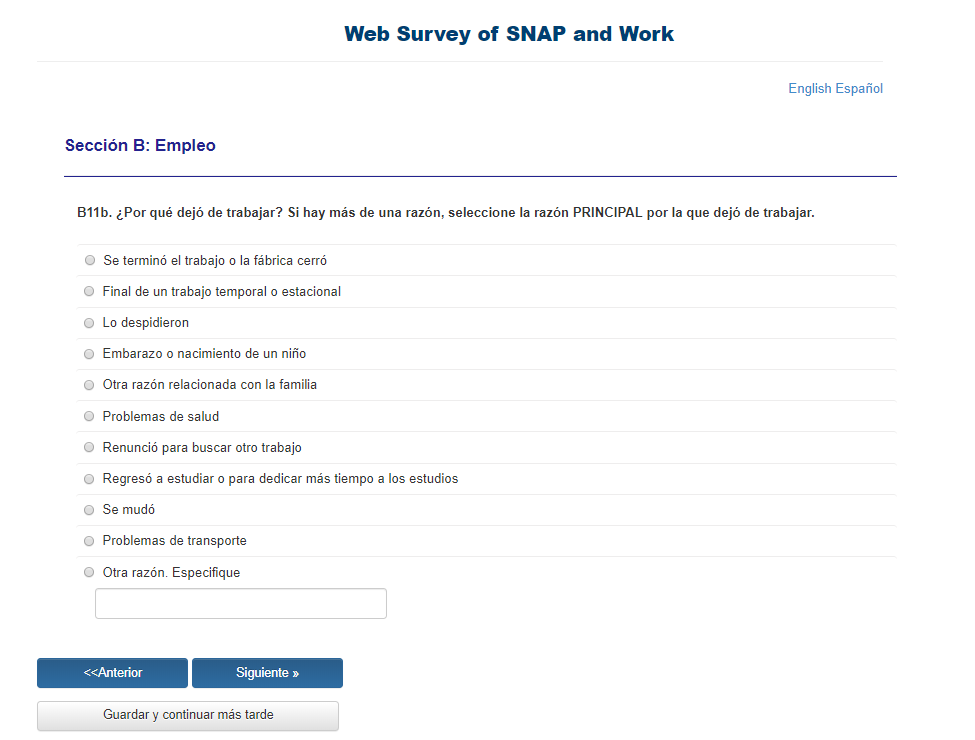Select the 'Se mudó' radio button

point(89,510)
